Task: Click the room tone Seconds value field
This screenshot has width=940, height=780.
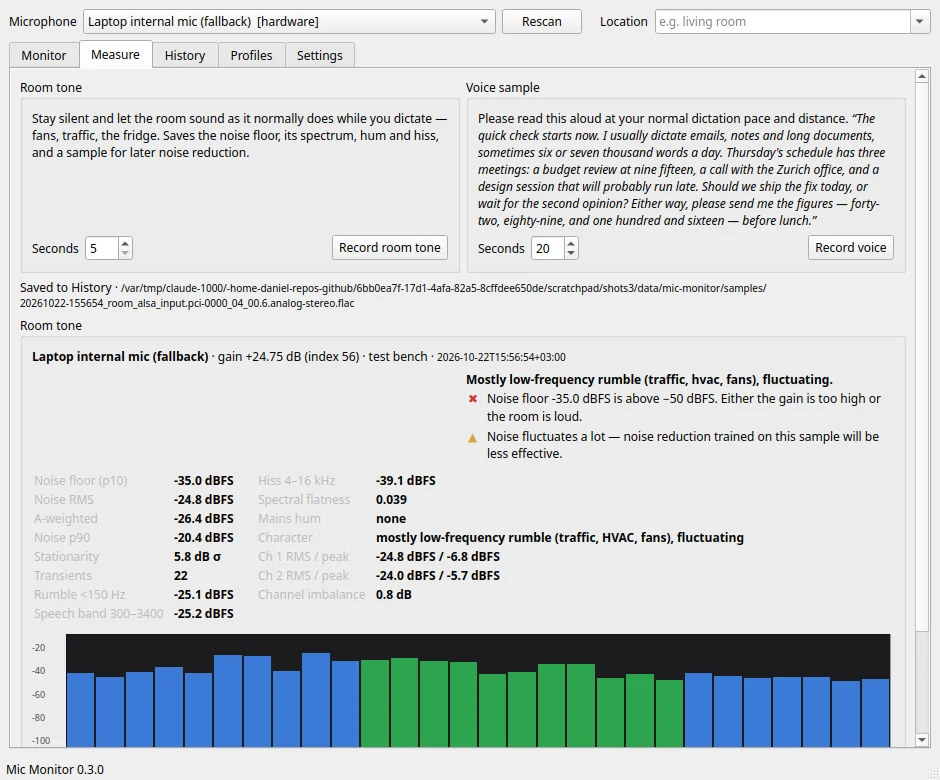Action: (102, 248)
